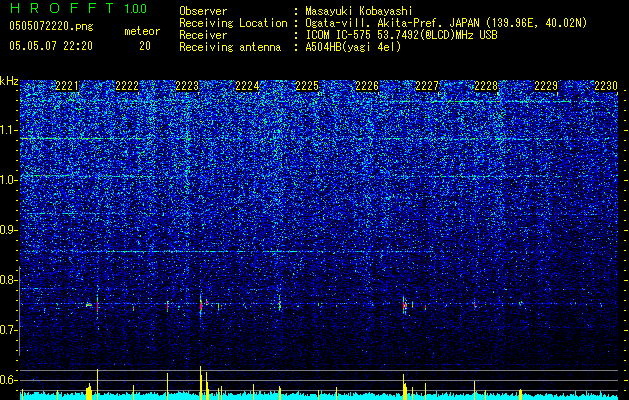
Task: Click the strong red meteor echo just after 2223
Action: click(x=201, y=306)
